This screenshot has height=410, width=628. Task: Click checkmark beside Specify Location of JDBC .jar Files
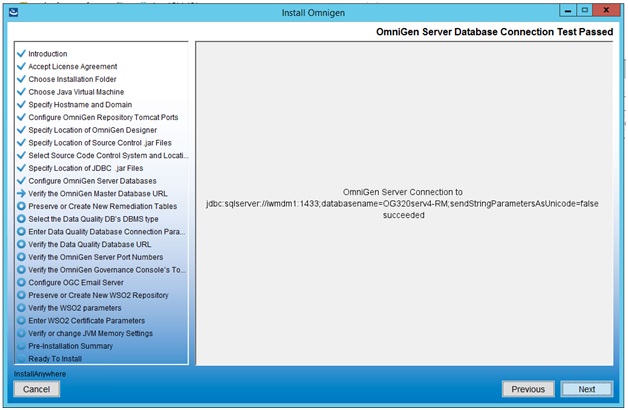point(22,168)
